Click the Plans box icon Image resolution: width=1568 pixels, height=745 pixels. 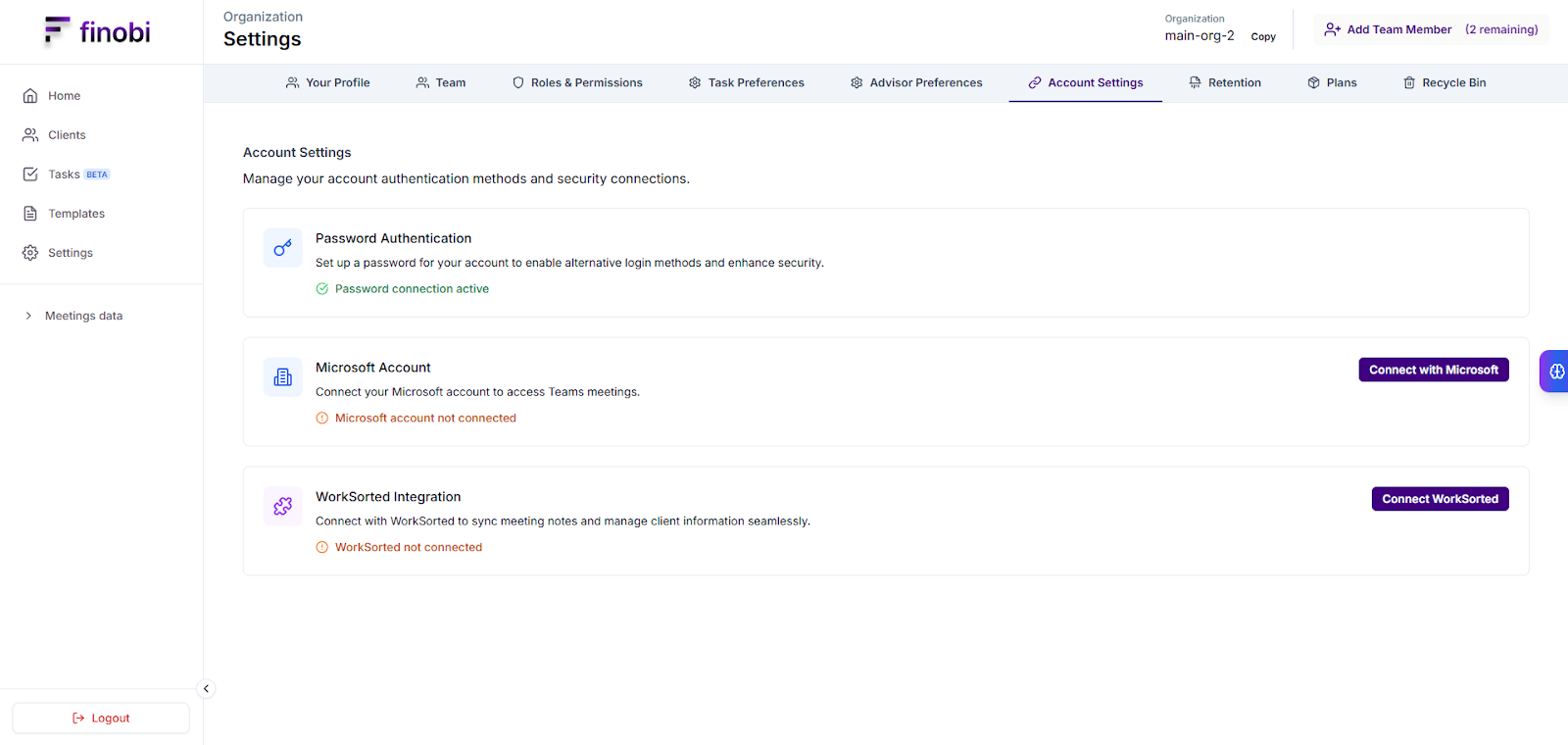coord(1313,83)
